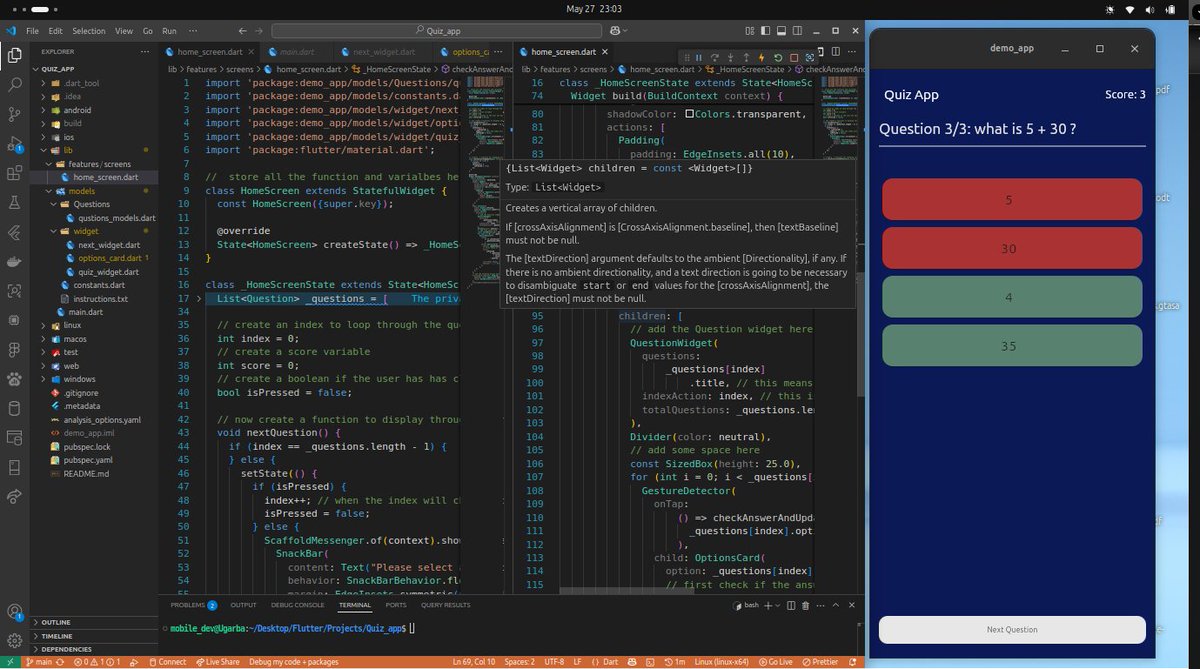Go back with navigation arrow
The image size is (1200, 669).
[x=244, y=31]
